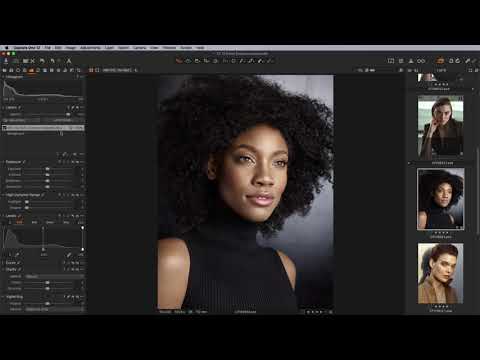Screen dimensions: 480x360
Task: Select the thumbnail of the woman in the brown coat
Action: pos(440,273)
